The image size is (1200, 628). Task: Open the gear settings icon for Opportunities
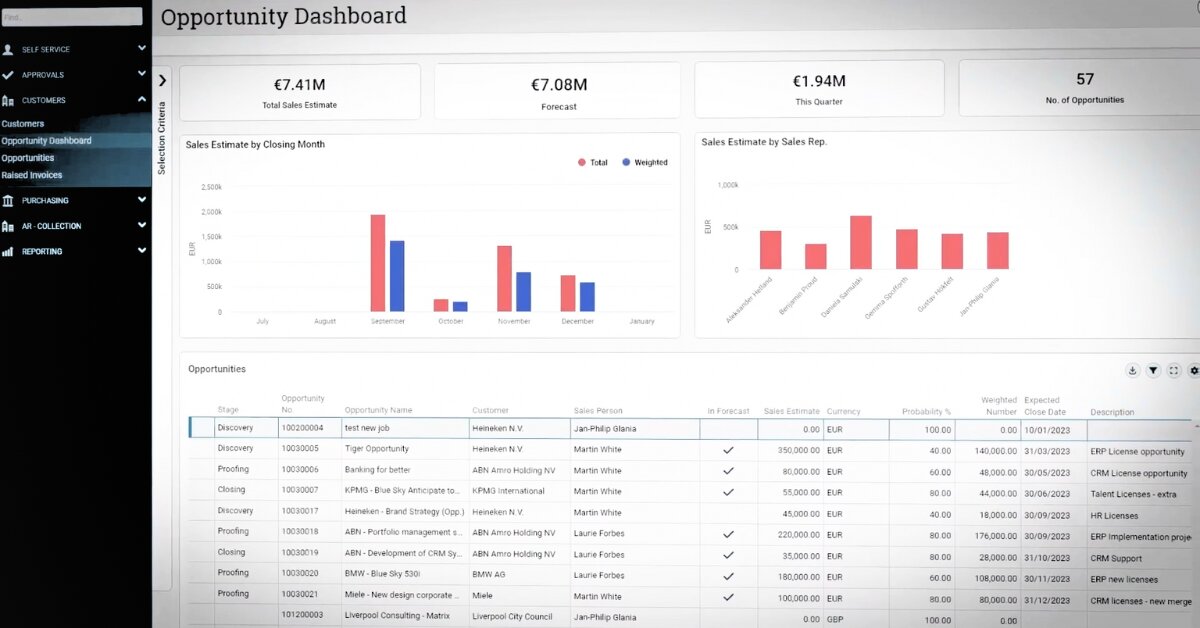pyautogui.click(x=1194, y=371)
